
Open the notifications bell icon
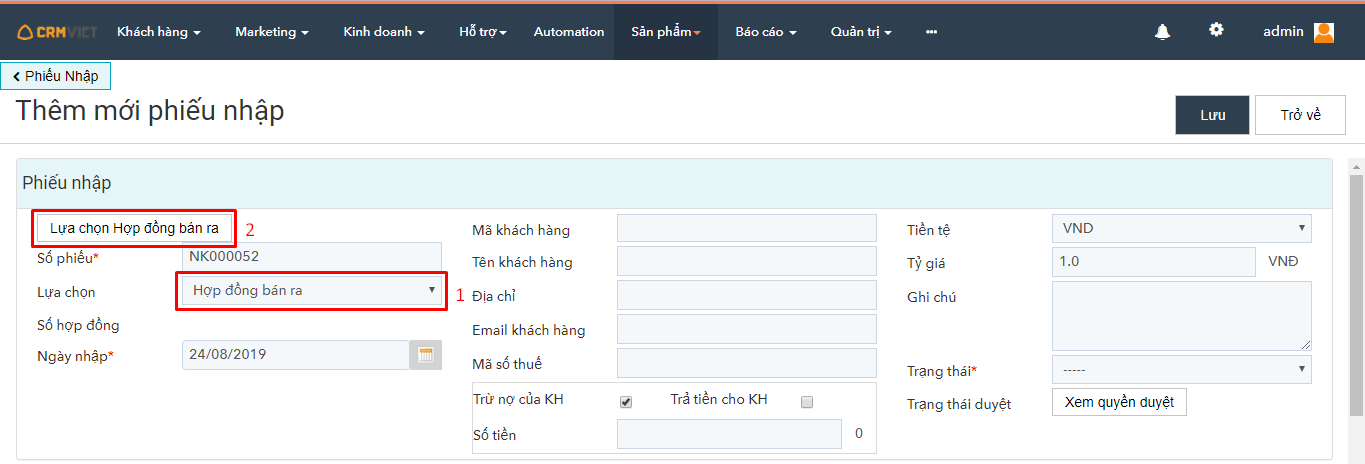tap(1162, 32)
